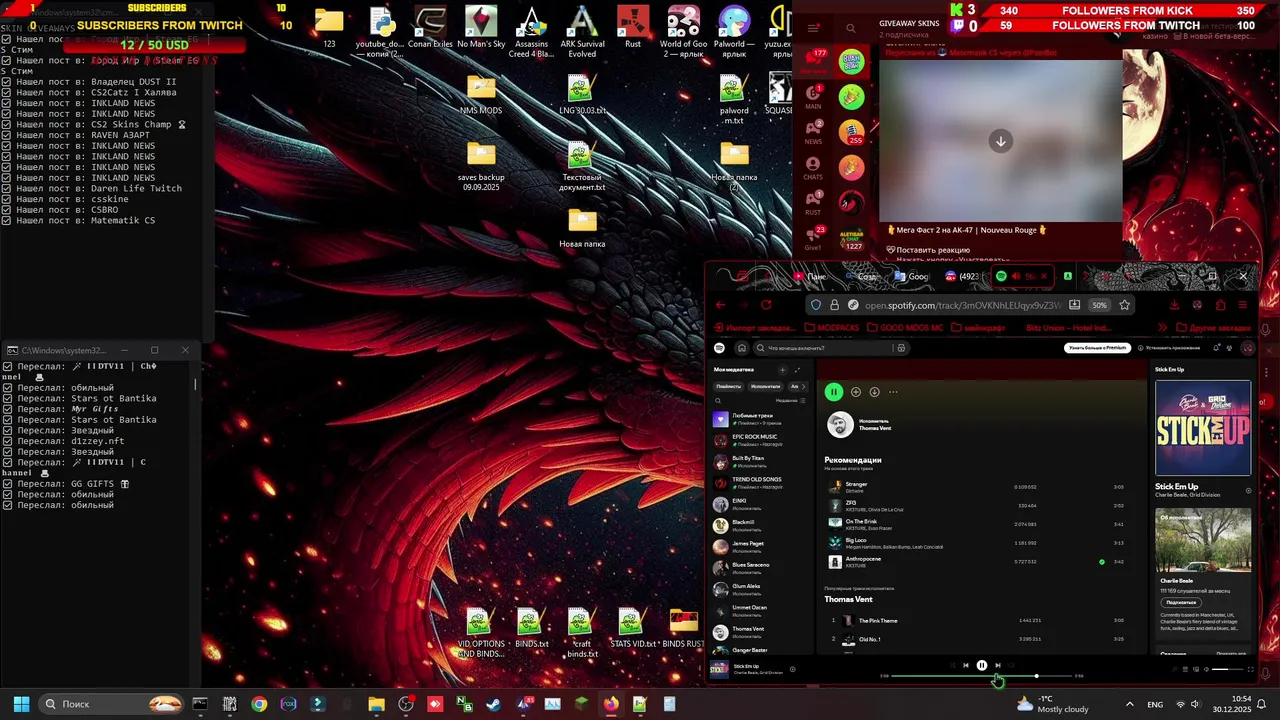Expand the Spotify library panel
1280x720 pixels.
(x=797, y=370)
